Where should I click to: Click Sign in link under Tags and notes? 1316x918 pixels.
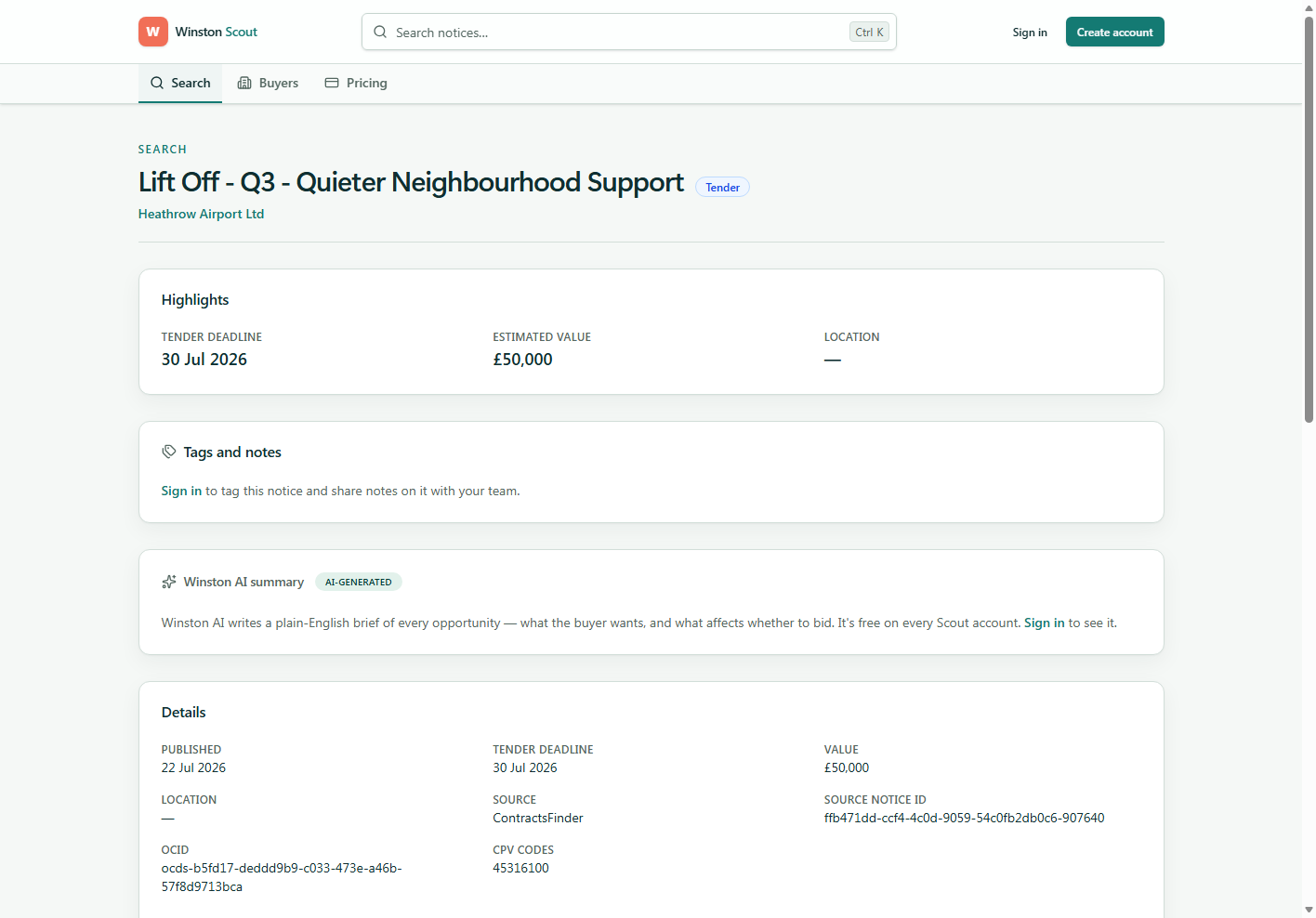click(x=181, y=491)
